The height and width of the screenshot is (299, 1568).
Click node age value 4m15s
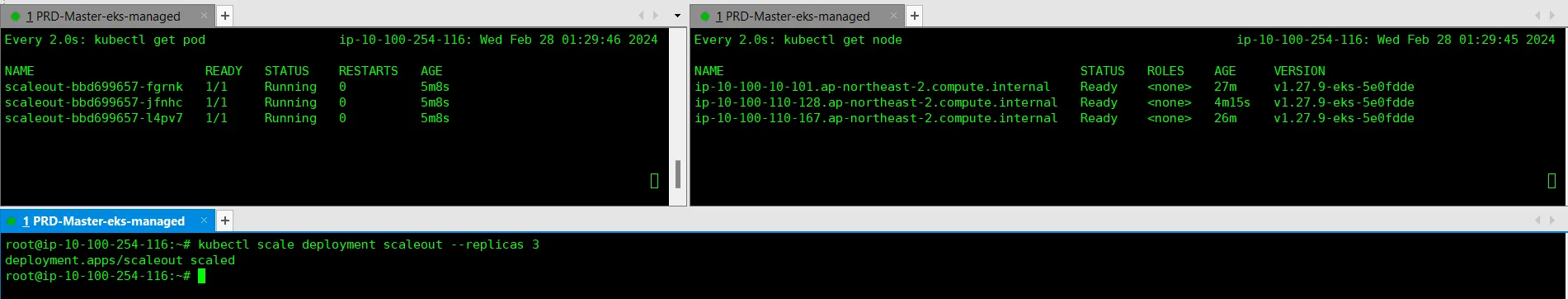pyautogui.click(x=1232, y=102)
